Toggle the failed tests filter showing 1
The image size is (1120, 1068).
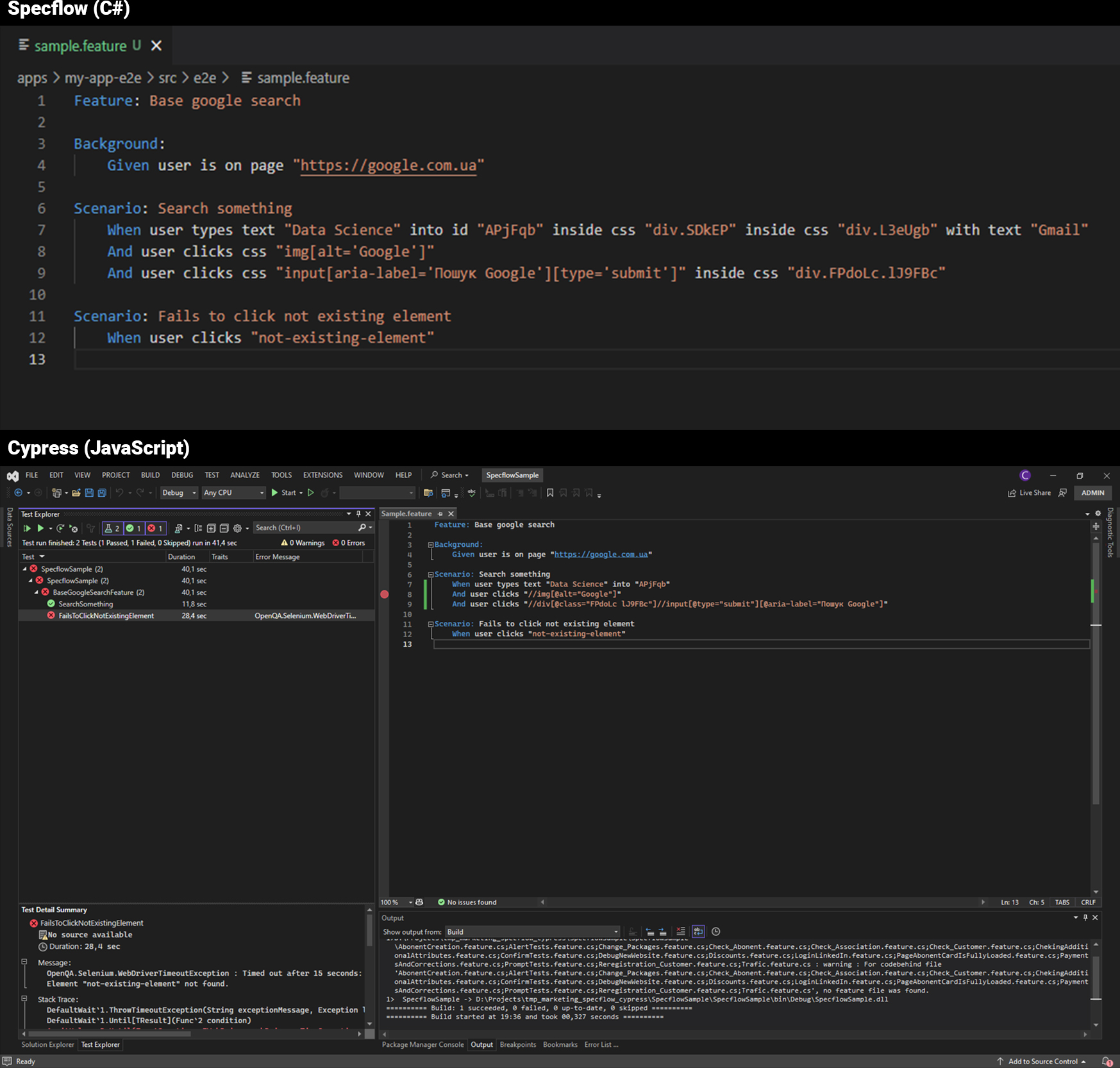coord(156,528)
